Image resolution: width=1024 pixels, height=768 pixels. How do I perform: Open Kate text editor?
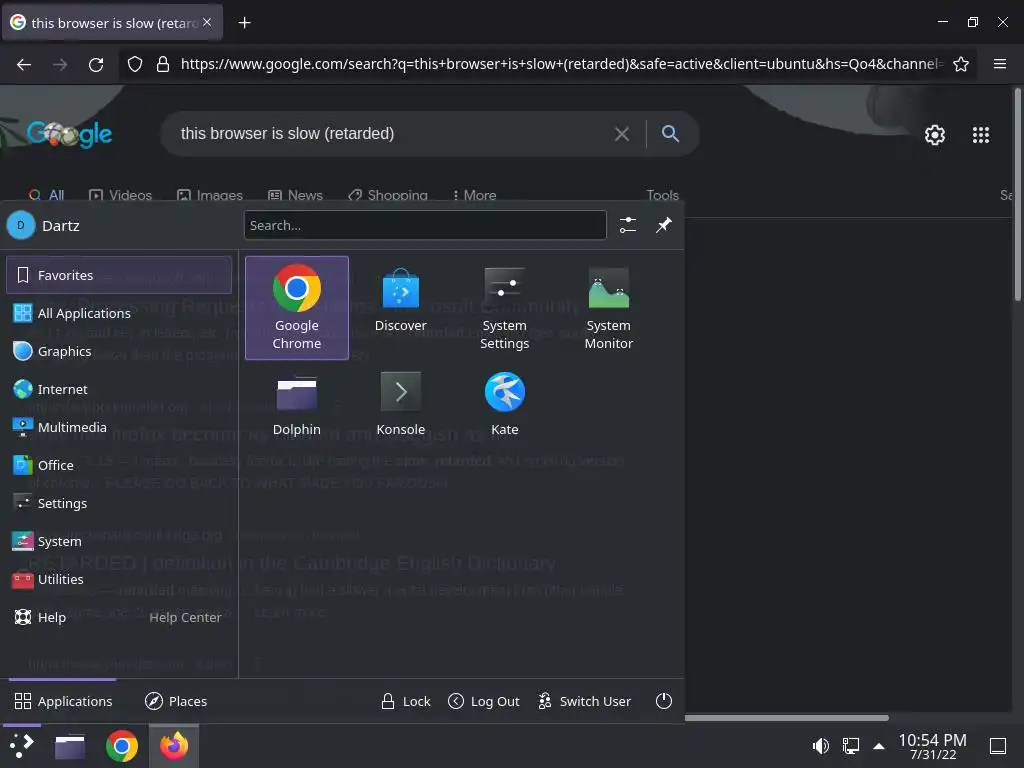click(504, 404)
